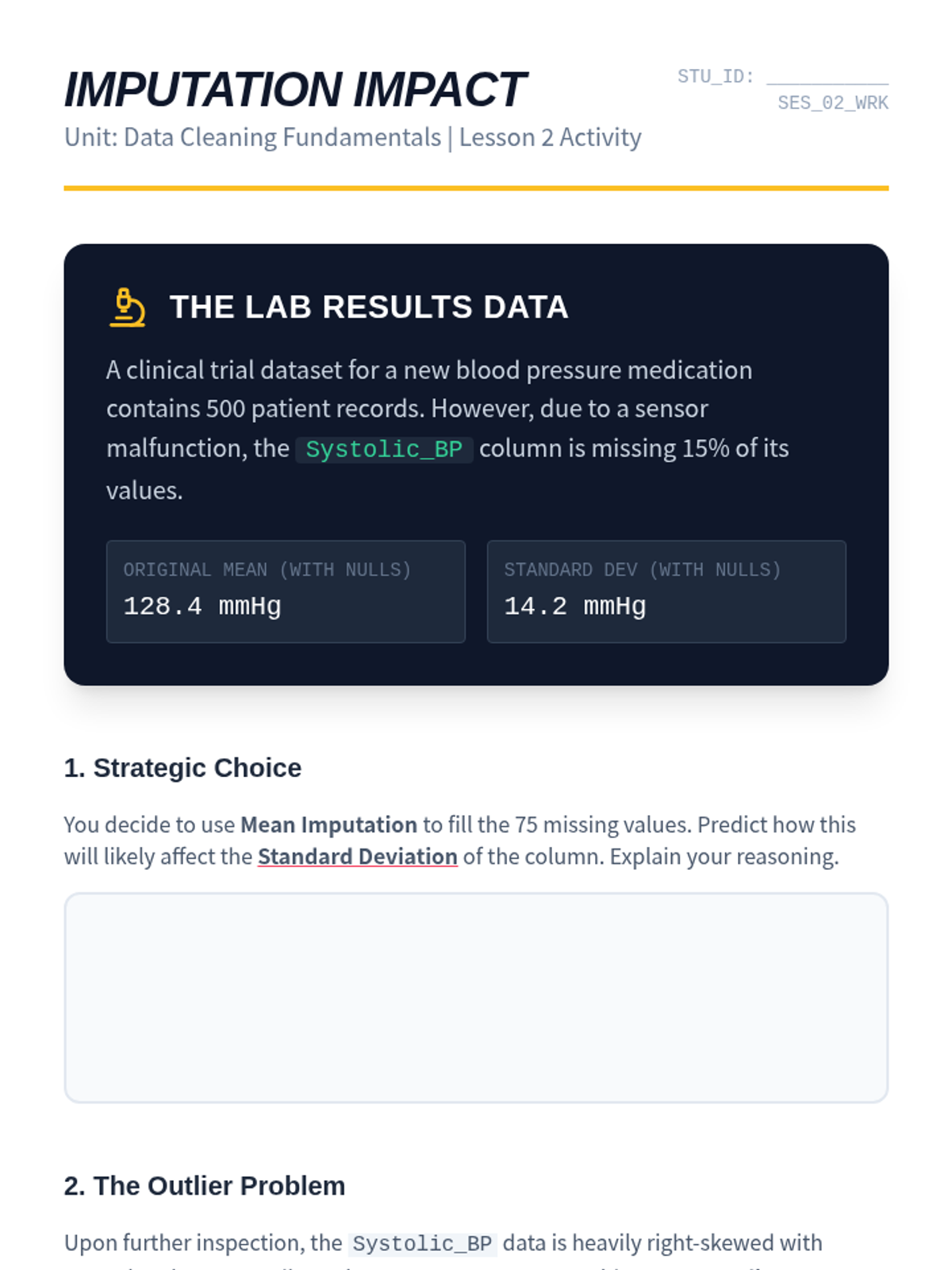
Task: Click the bold Mean Imputation text
Action: (x=328, y=825)
